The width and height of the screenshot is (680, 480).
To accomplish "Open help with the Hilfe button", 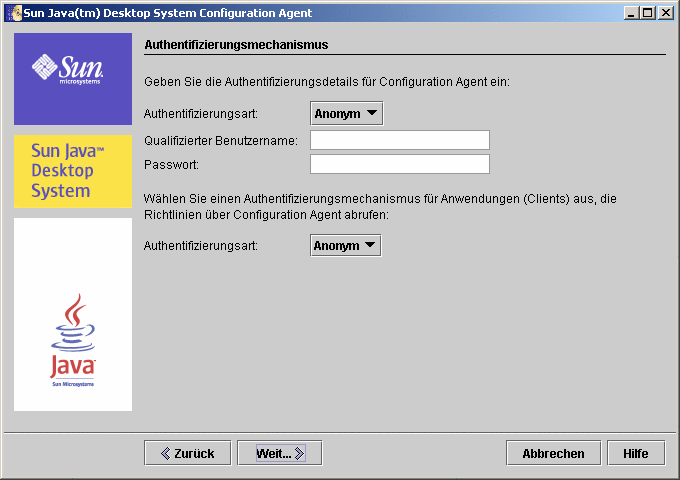I will coord(636,453).
